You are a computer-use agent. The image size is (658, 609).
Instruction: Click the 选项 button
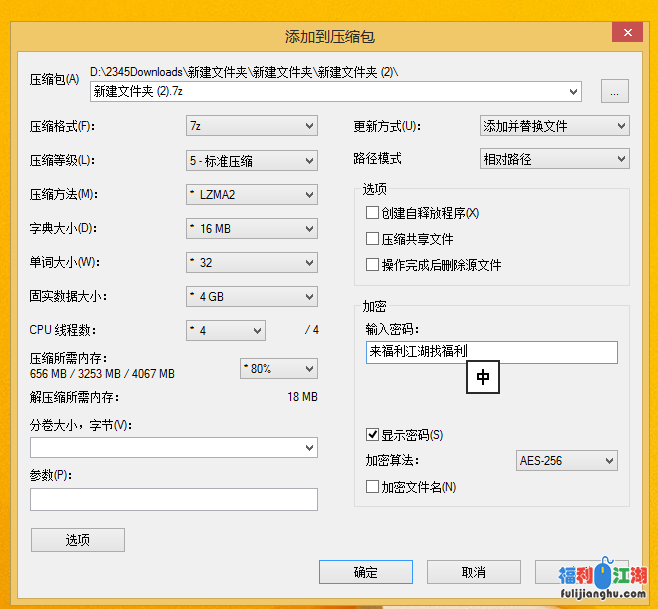click(x=78, y=540)
